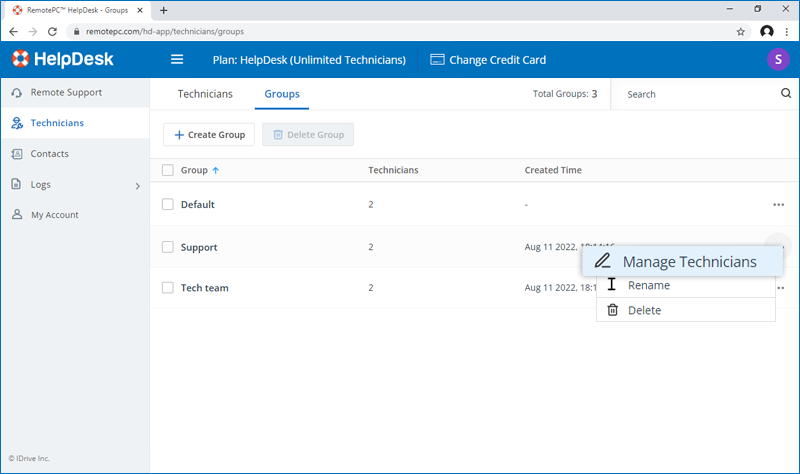Select Rename from the context menu

tap(648, 286)
